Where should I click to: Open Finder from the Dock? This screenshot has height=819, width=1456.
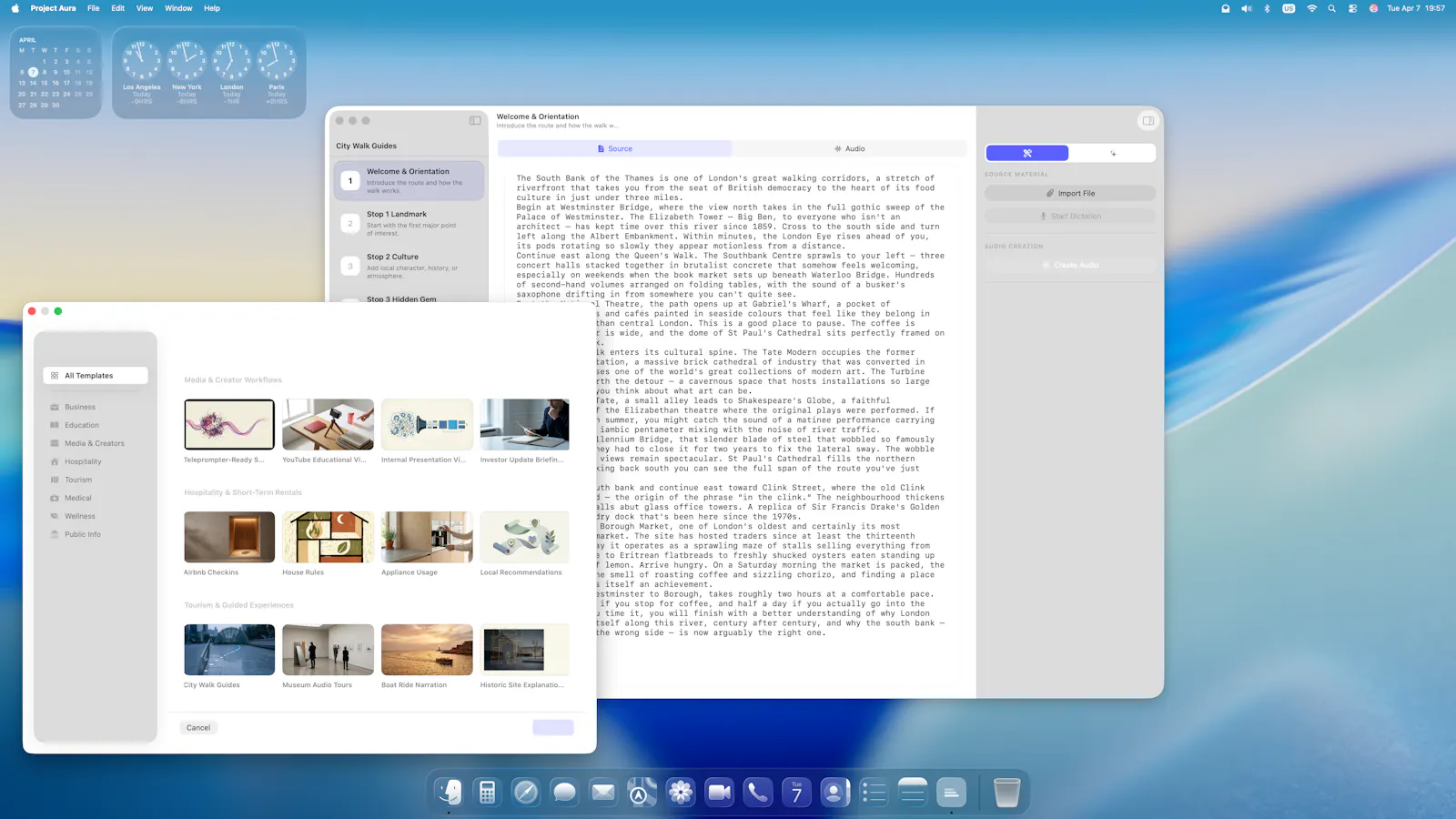click(449, 792)
